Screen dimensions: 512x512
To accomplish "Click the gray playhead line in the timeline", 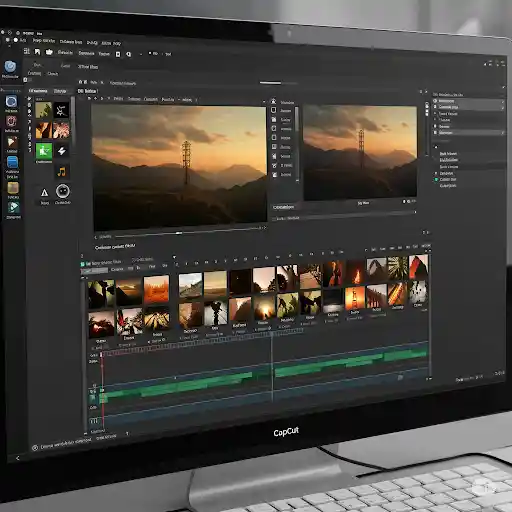I will coord(272,367).
